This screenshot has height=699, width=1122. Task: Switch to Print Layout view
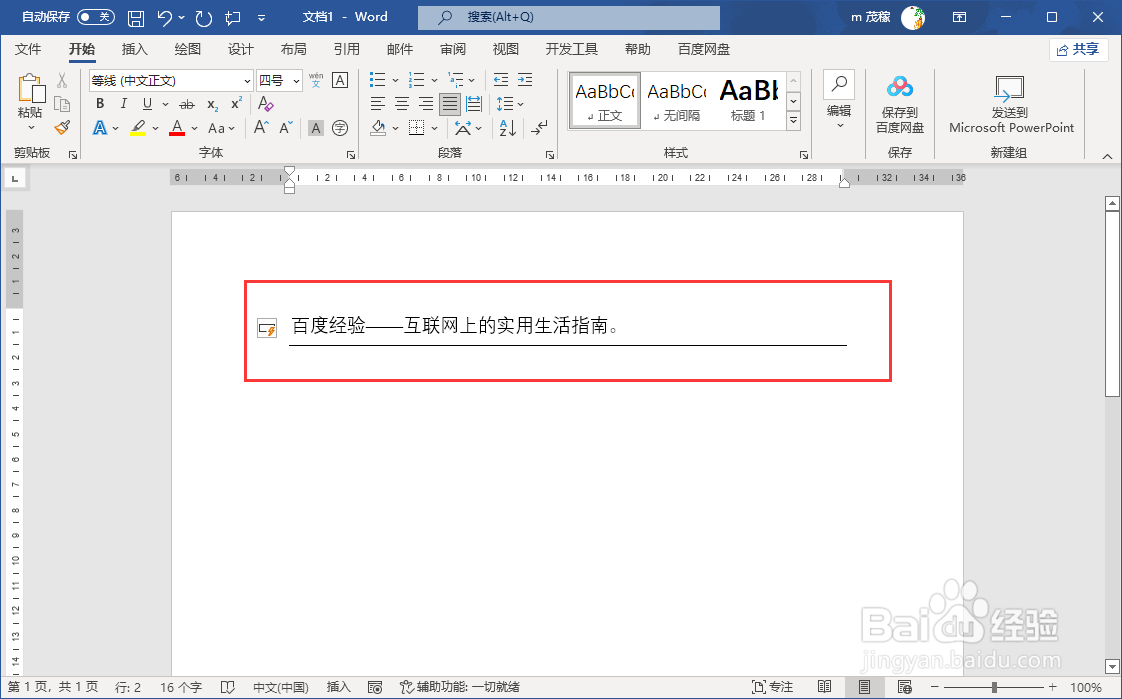(x=864, y=687)
